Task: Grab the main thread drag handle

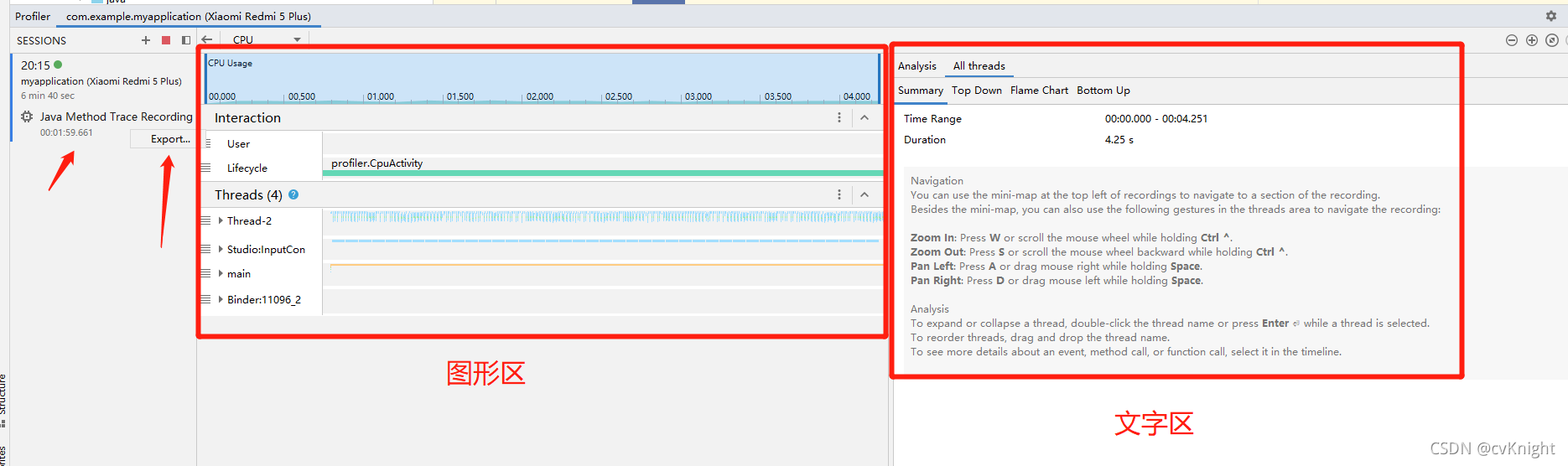Action: click(x=206, y=273)
